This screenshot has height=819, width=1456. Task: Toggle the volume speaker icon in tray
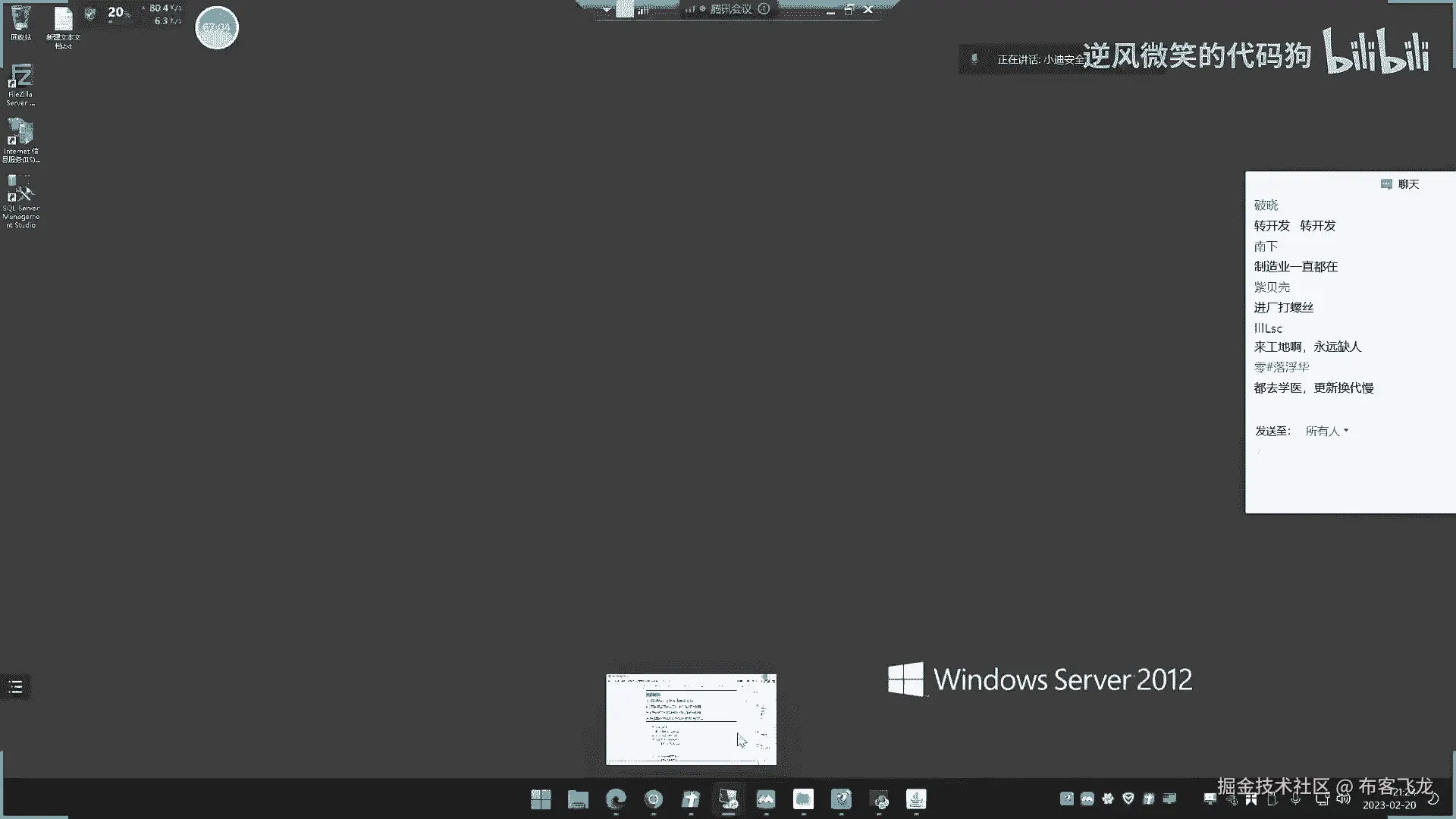1343,799
